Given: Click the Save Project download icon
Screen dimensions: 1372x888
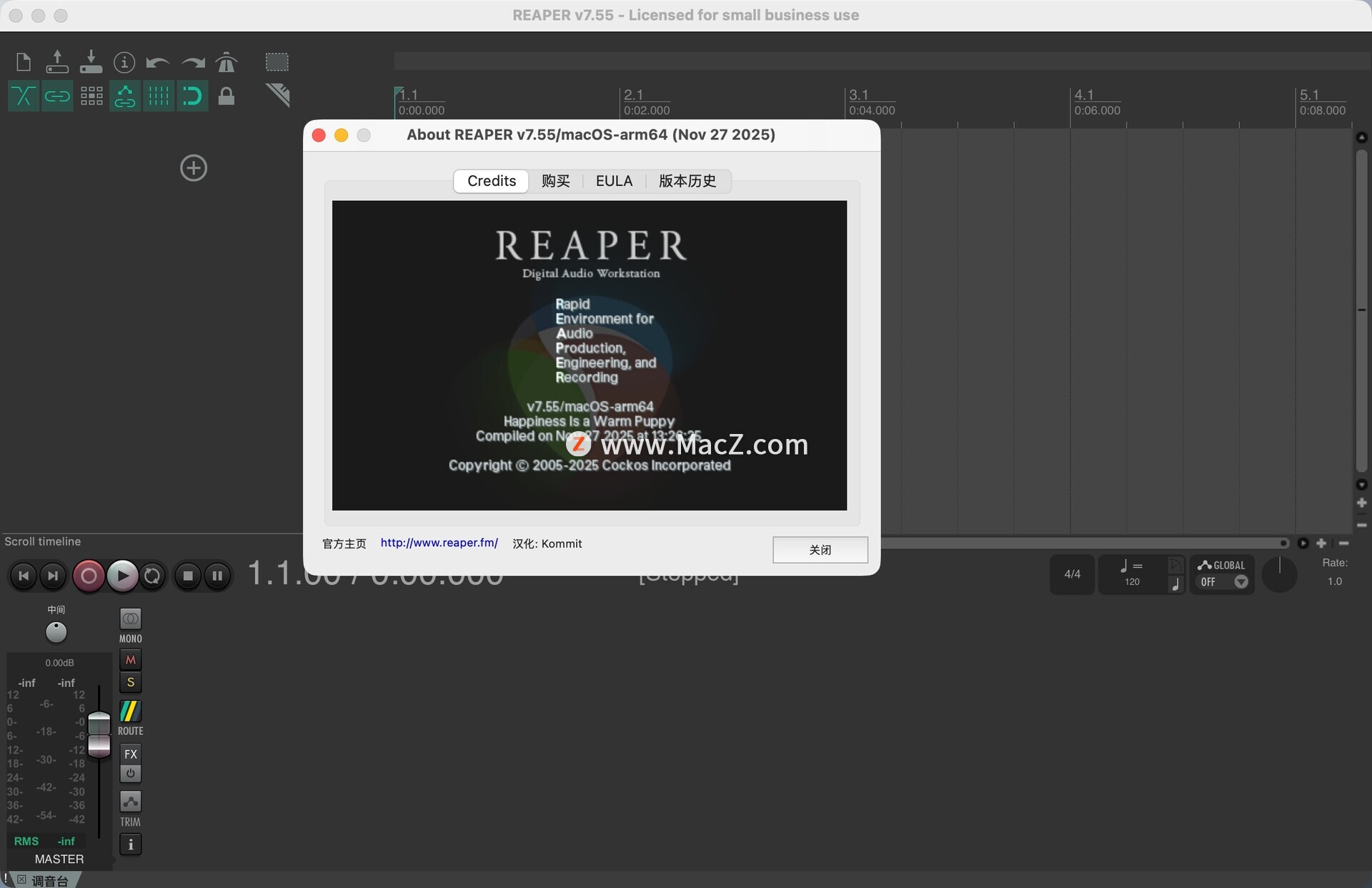Looking at the screenshot, I should (91, 62).
